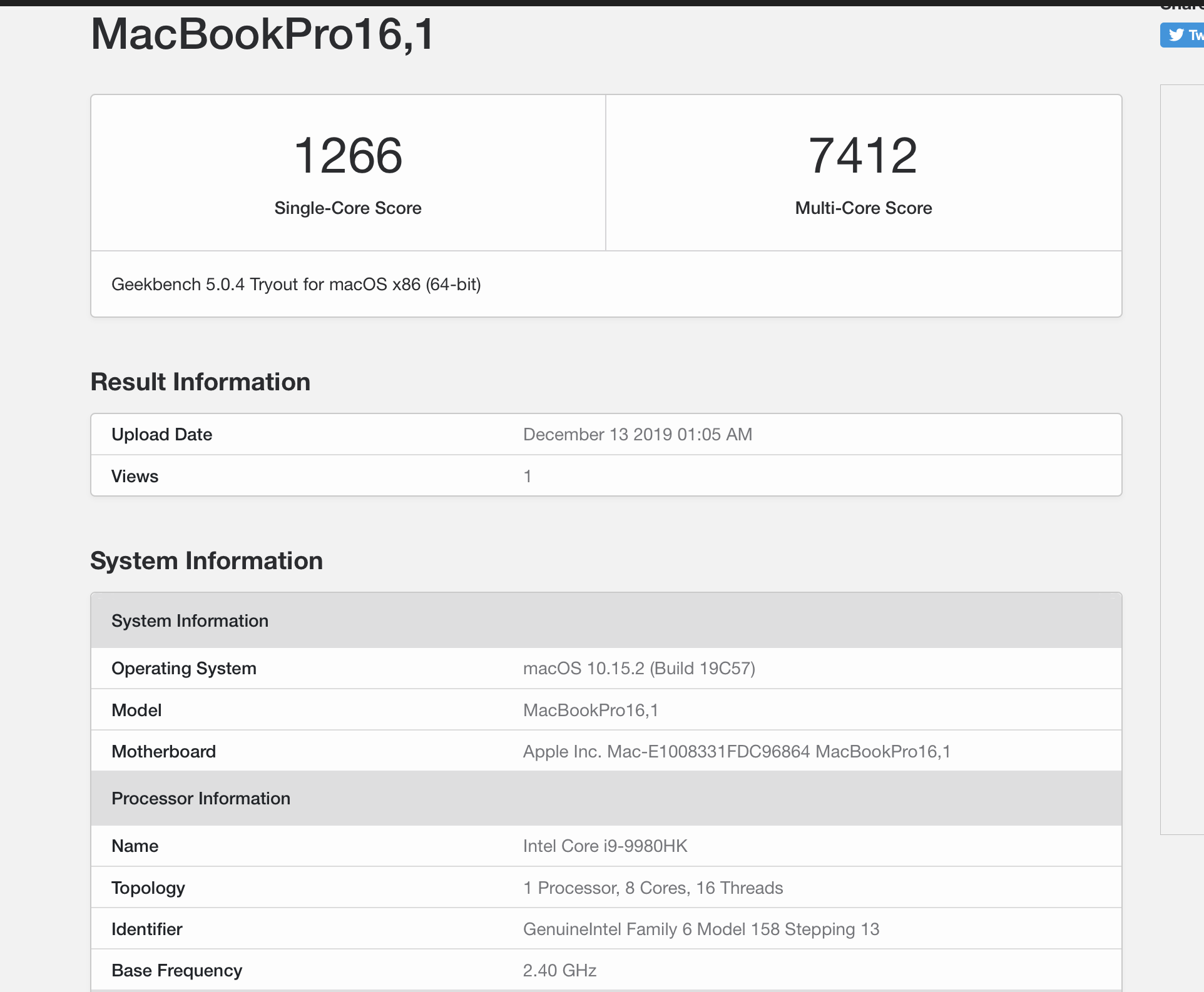Click the Result Information heading

tap(200, 382)
